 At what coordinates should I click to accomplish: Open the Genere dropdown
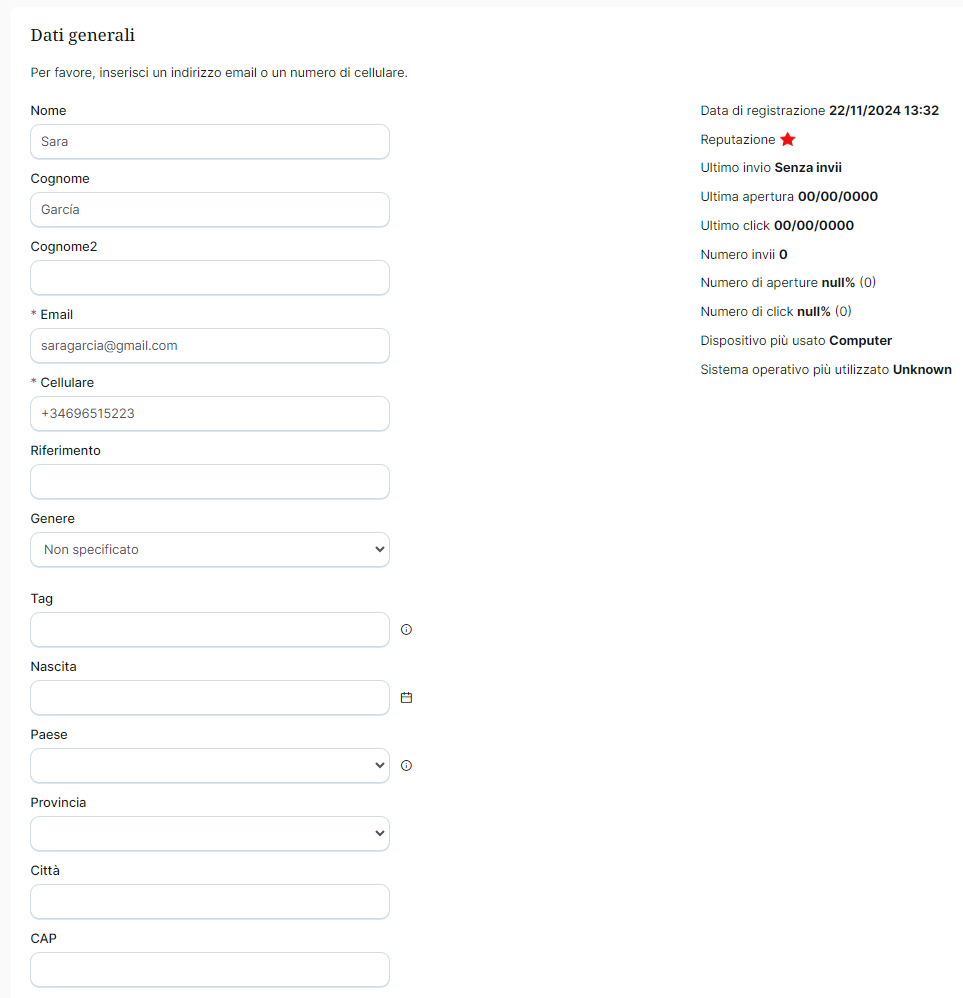point(210,550)
